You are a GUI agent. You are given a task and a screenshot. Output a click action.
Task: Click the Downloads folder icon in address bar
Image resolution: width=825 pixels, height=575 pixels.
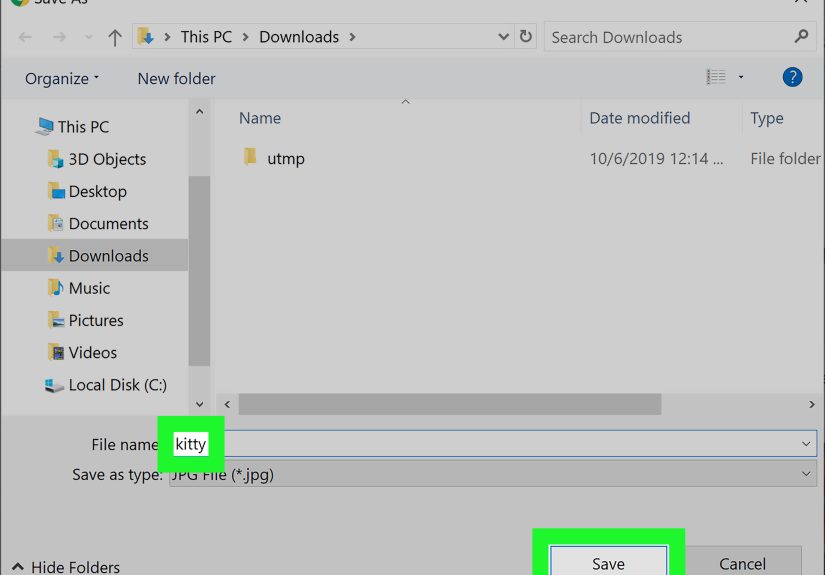[x=145, y=36]
